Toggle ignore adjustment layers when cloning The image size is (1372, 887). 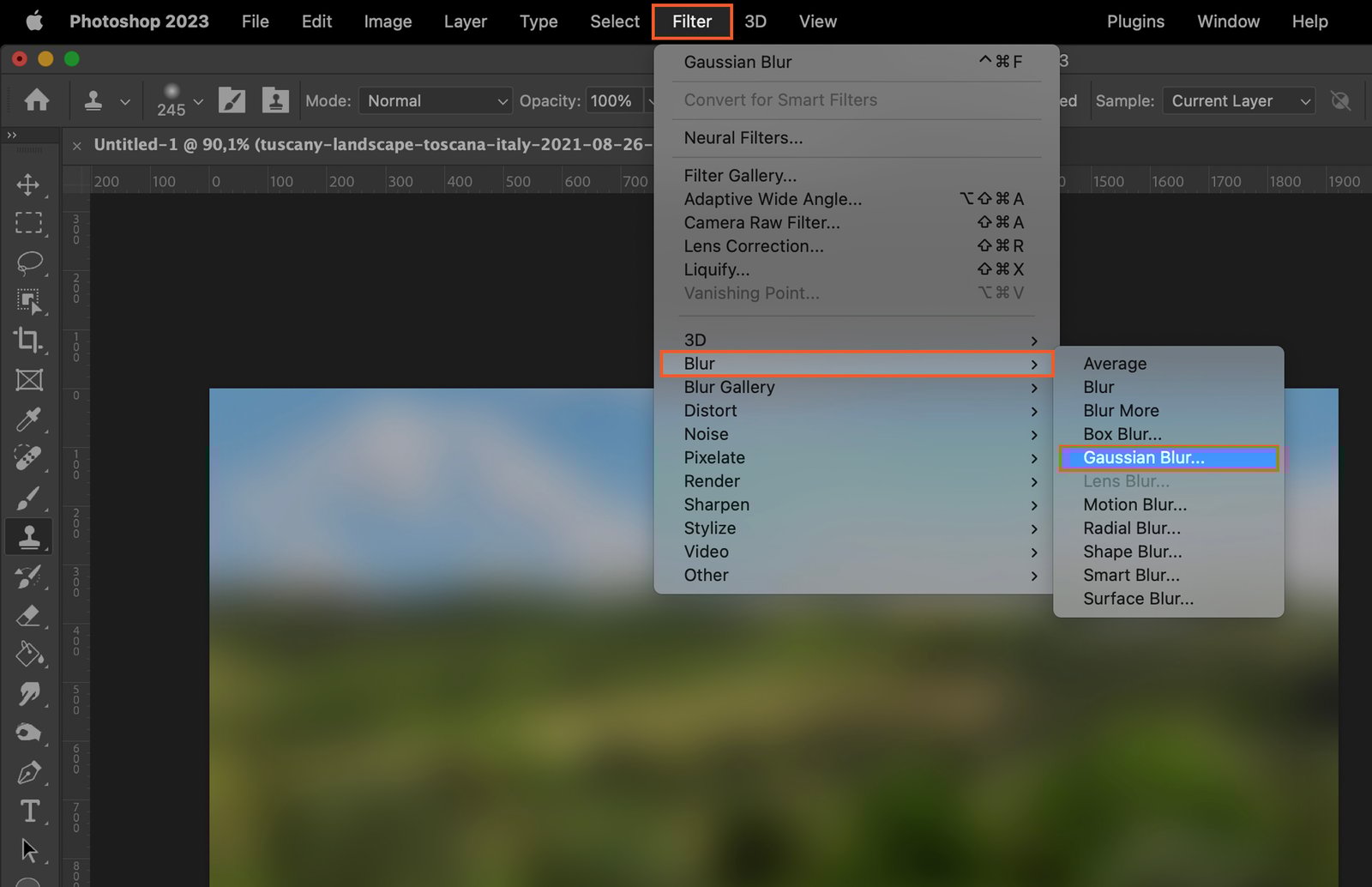tap(1340, 101)
